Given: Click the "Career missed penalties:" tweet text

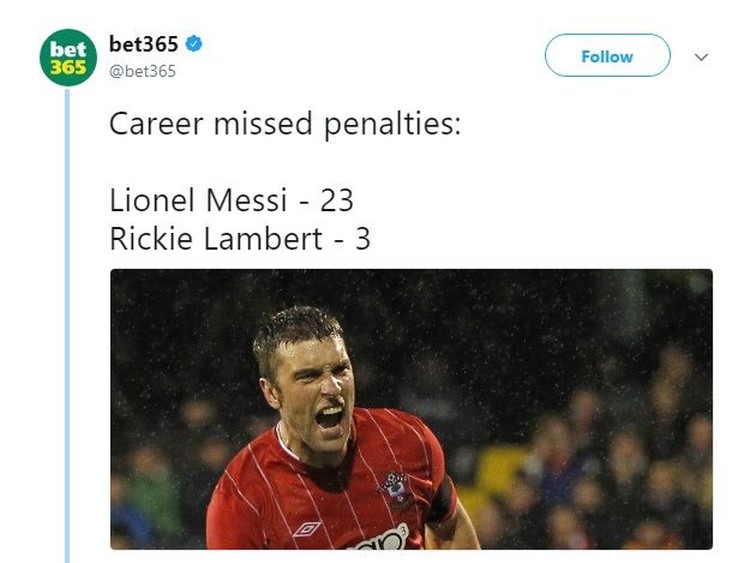Looking at the screenshot, I should 285,124.
